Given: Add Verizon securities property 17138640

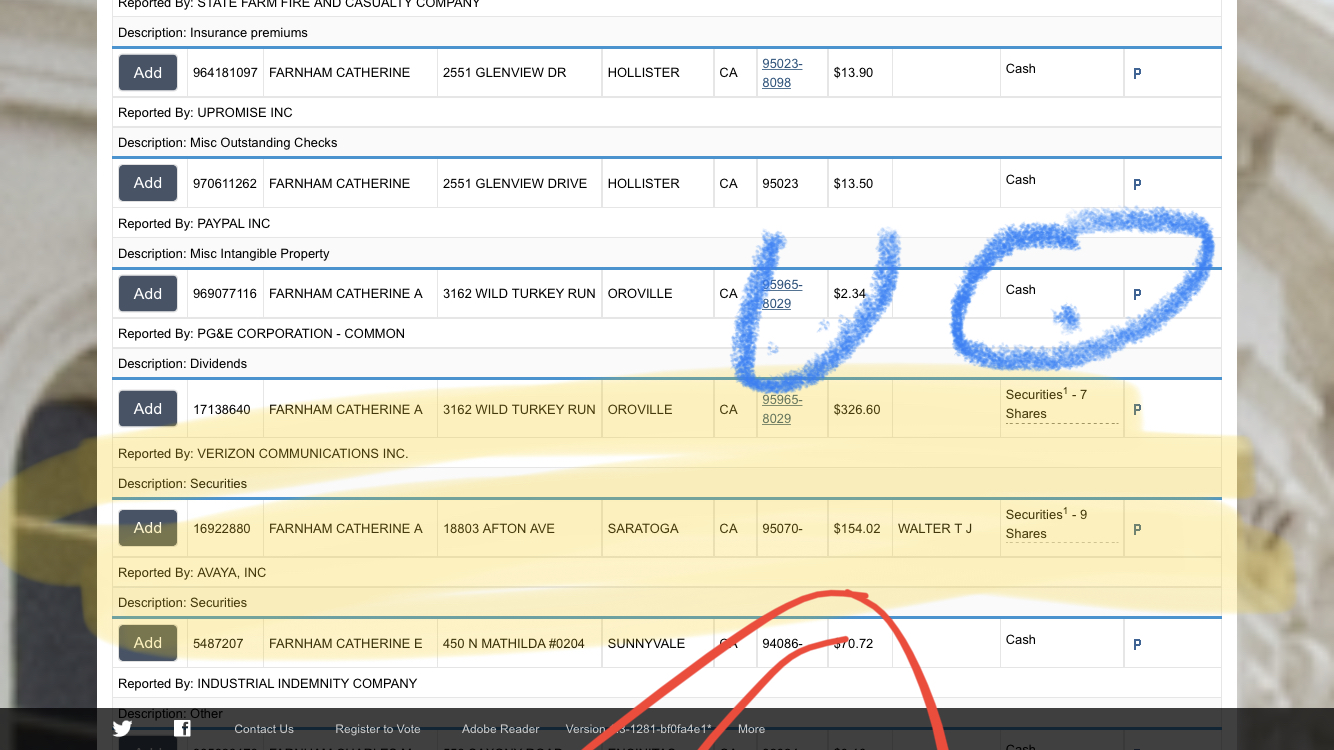Looking at the screenshot, I should click(x=148, y=409).
